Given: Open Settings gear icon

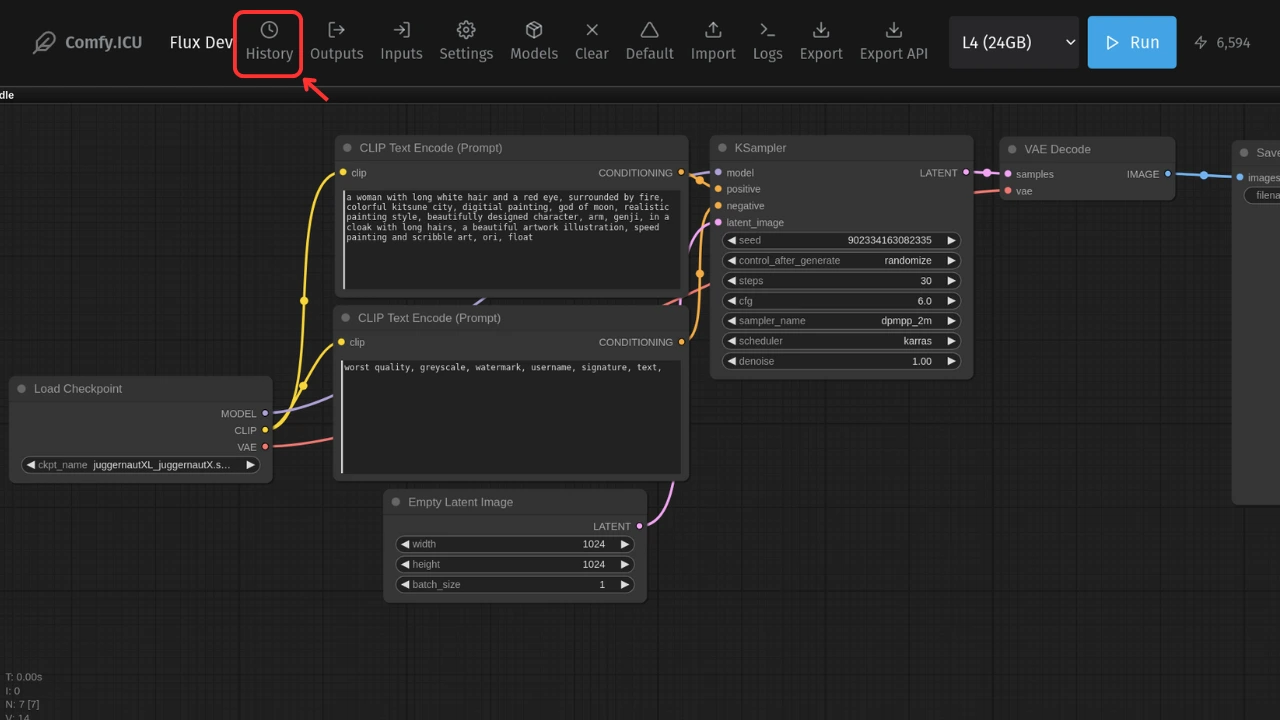Looking at the screenshot, I should click(466, 30).
